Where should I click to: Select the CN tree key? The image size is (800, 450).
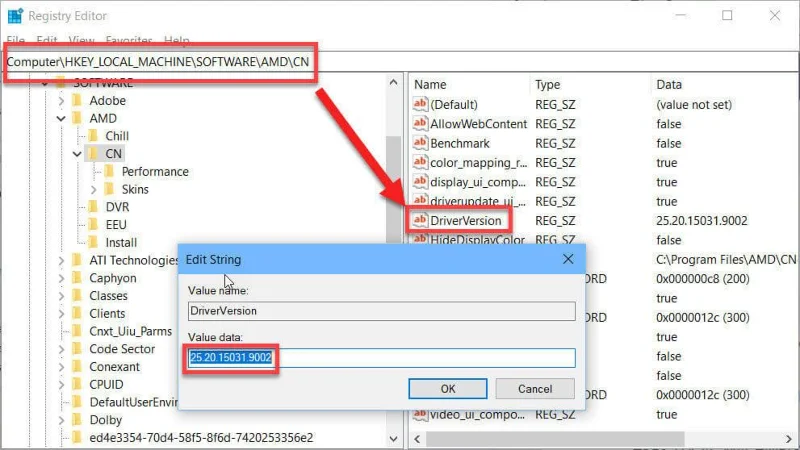tap(113, 154)
